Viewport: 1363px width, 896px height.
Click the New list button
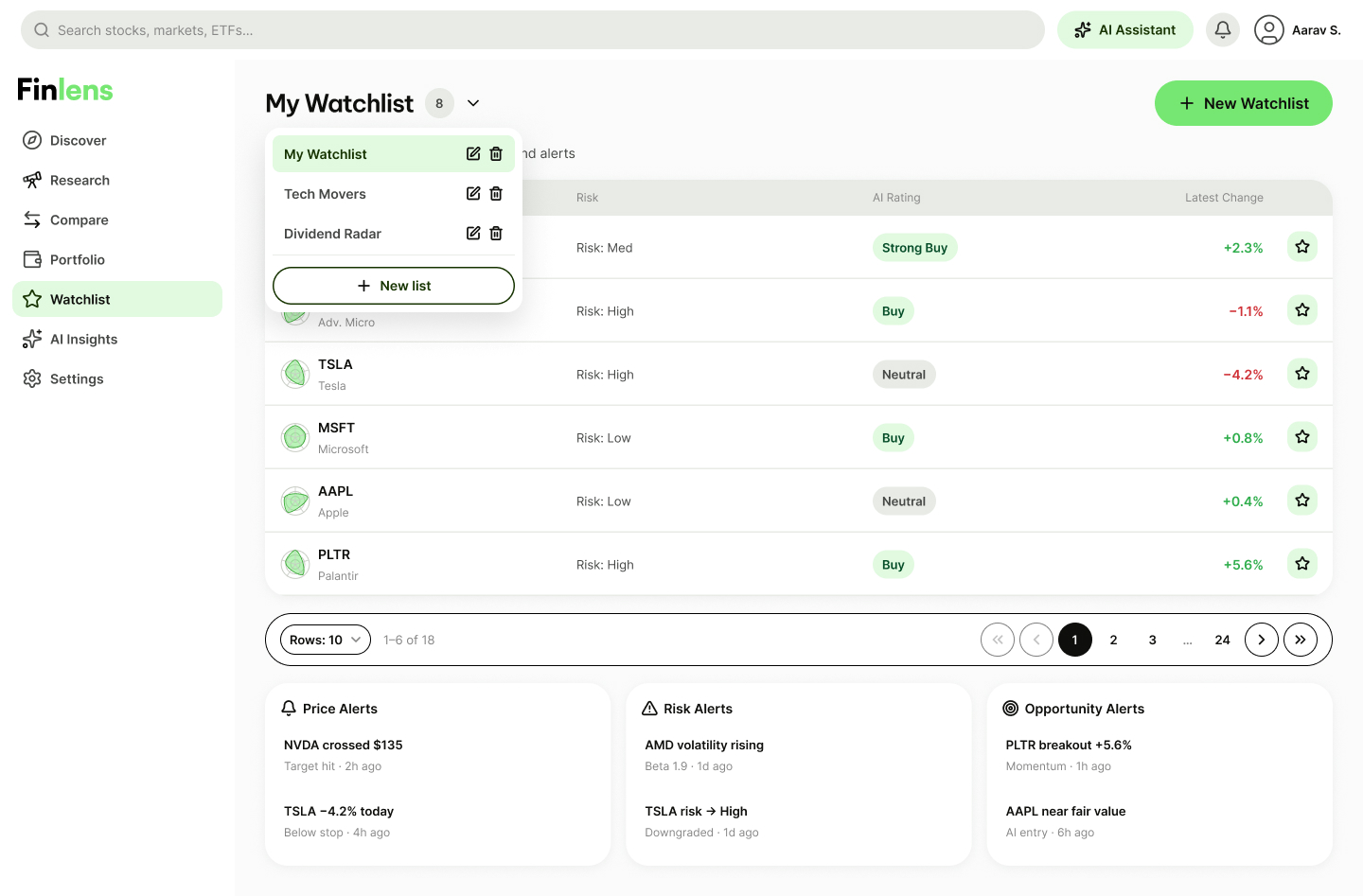coord(394,286)
